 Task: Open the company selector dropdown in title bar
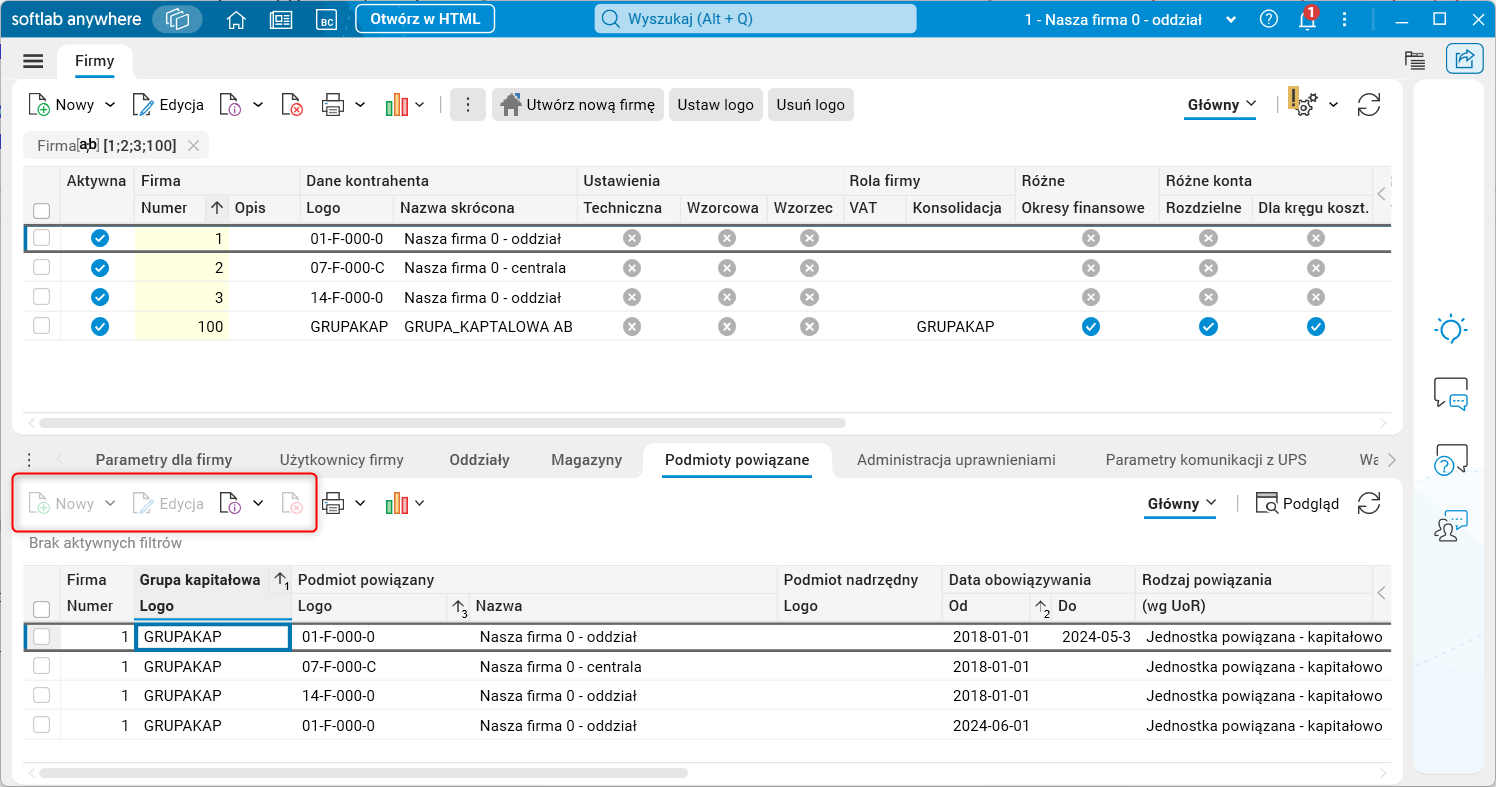(x=1231, y=19)
